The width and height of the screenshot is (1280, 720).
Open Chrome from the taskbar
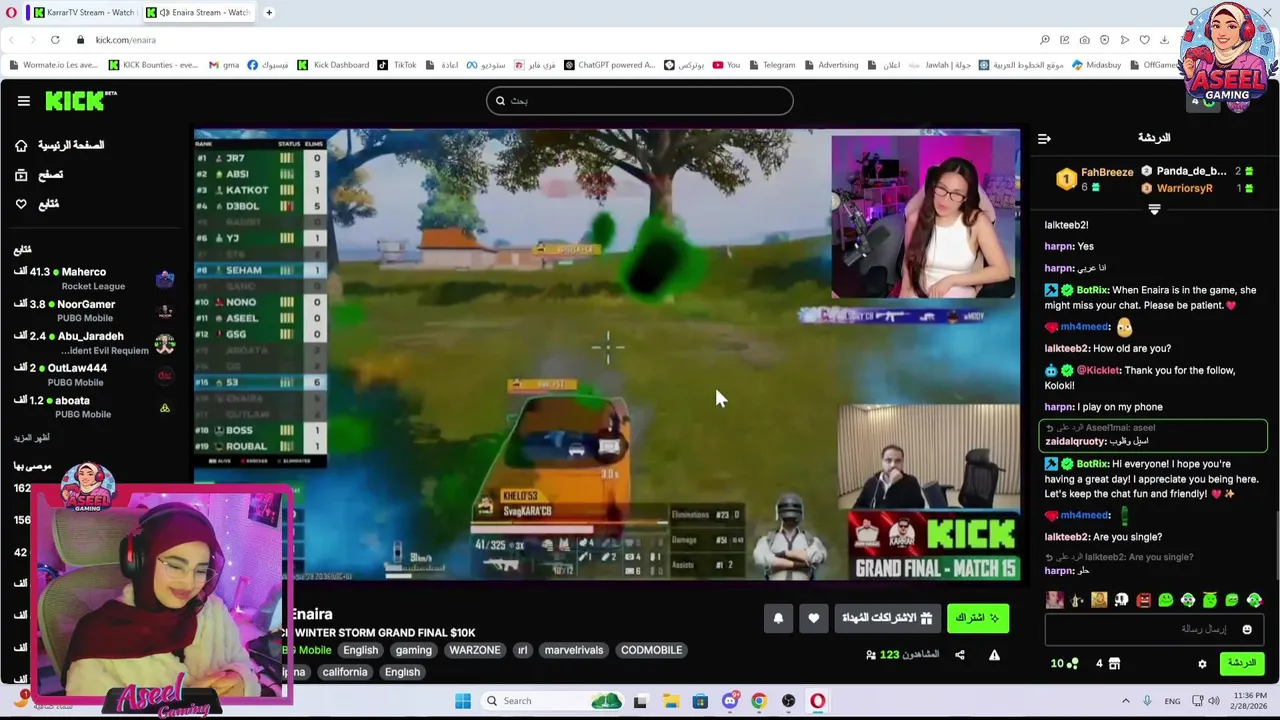pos(759,701)
